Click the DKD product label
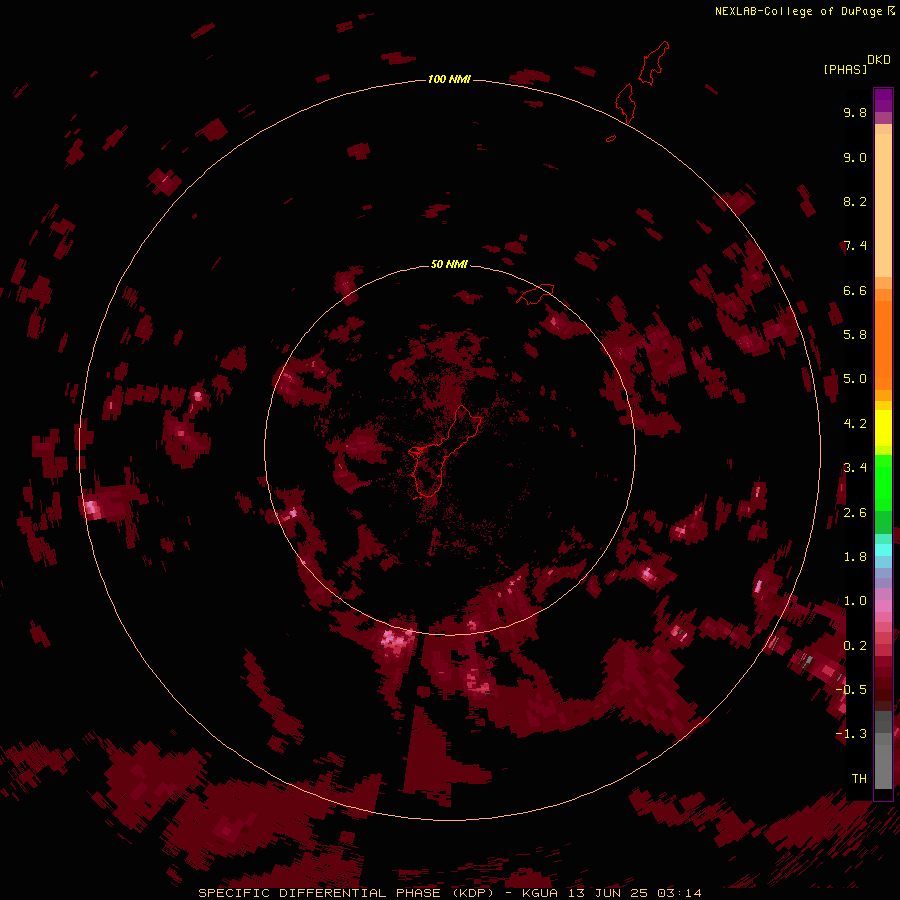 click(x=879, y=60)
